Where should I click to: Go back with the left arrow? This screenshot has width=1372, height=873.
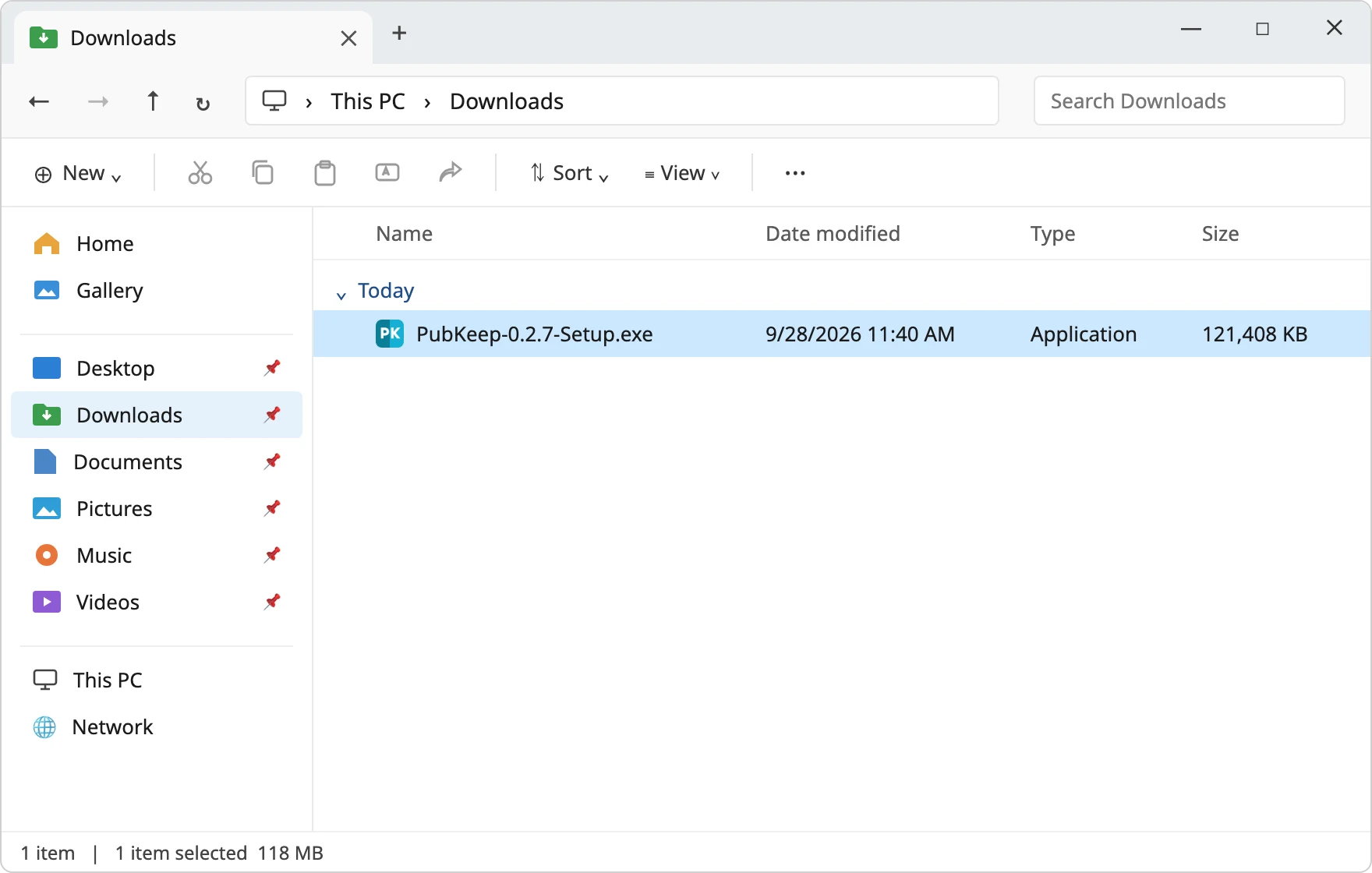[x=39, y=101]
